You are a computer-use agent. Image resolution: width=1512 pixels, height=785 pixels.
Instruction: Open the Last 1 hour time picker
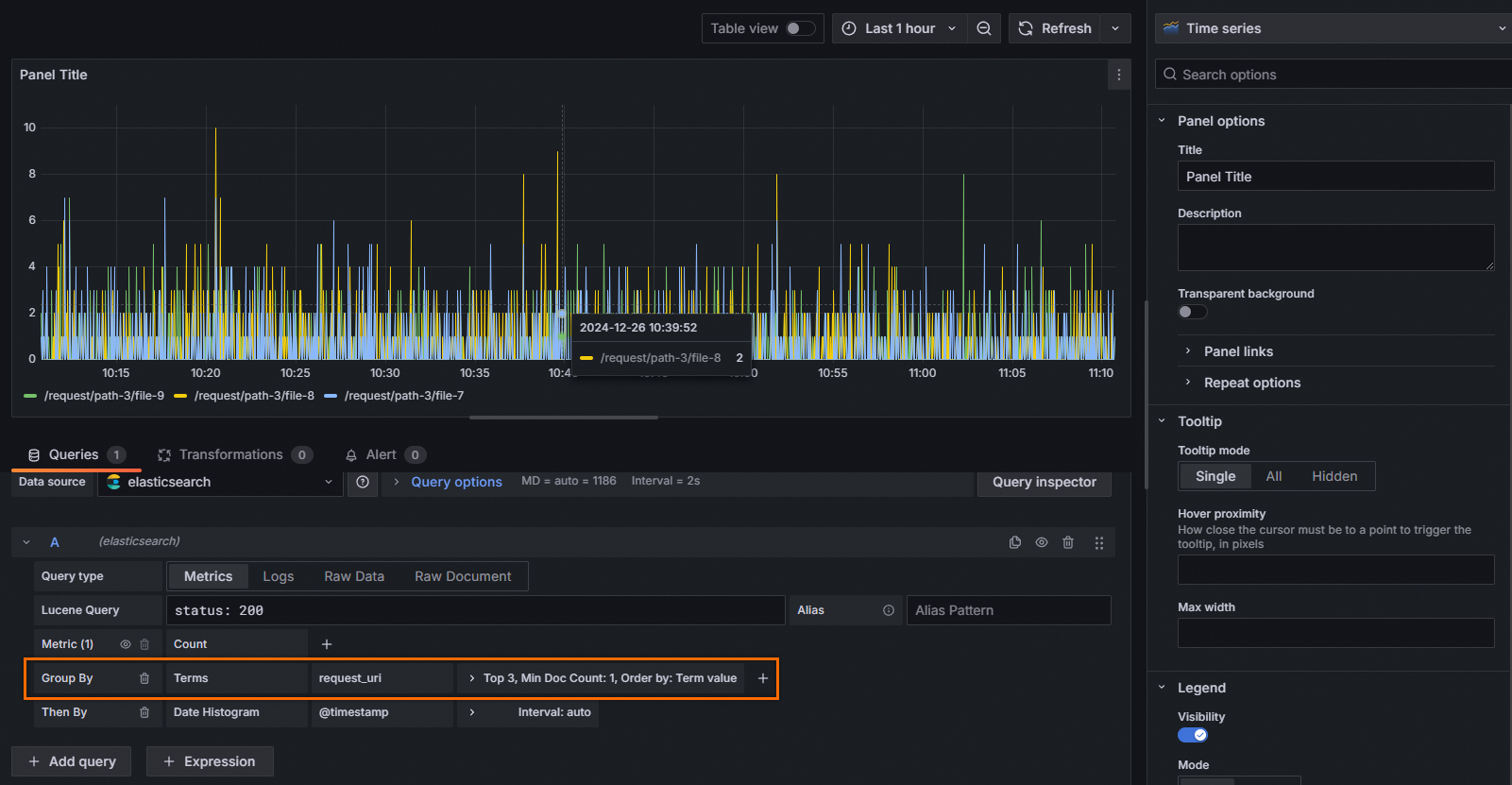pos(899,28)
